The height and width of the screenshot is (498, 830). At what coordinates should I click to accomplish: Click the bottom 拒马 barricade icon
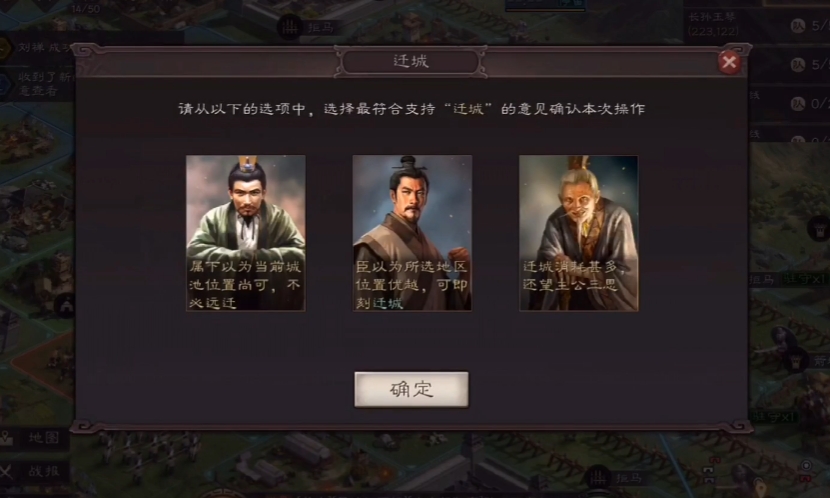pyautogui.click(x=599, y=478)
